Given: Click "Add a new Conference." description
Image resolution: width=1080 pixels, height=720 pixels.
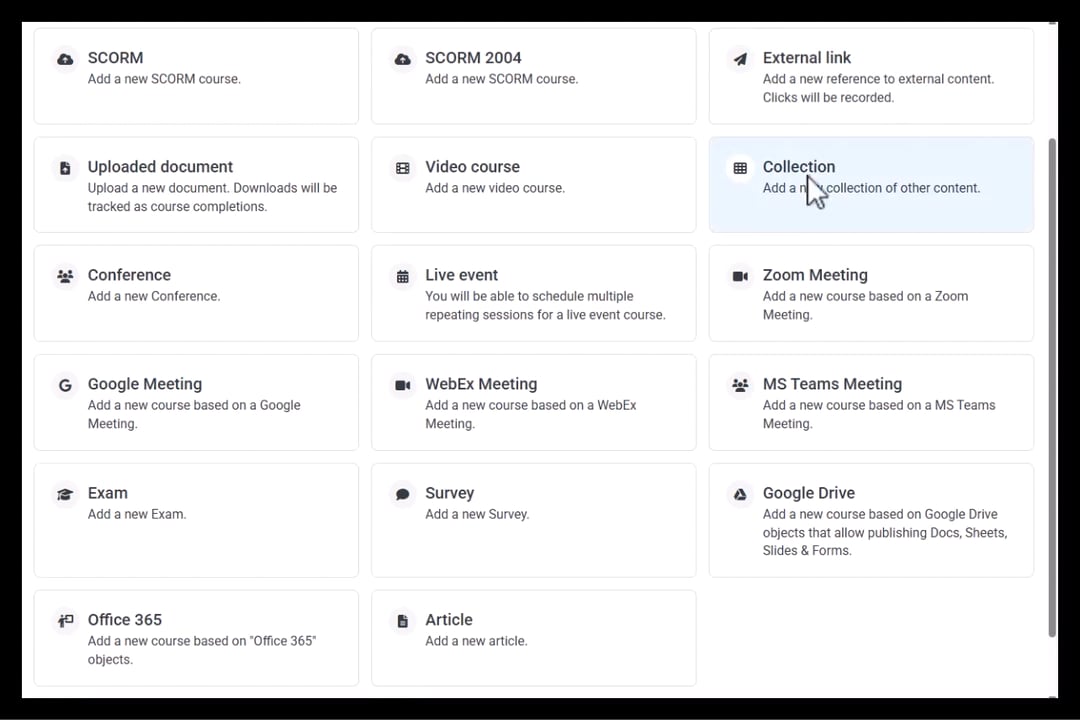Looking at the screenshot, I should (154, 296).
